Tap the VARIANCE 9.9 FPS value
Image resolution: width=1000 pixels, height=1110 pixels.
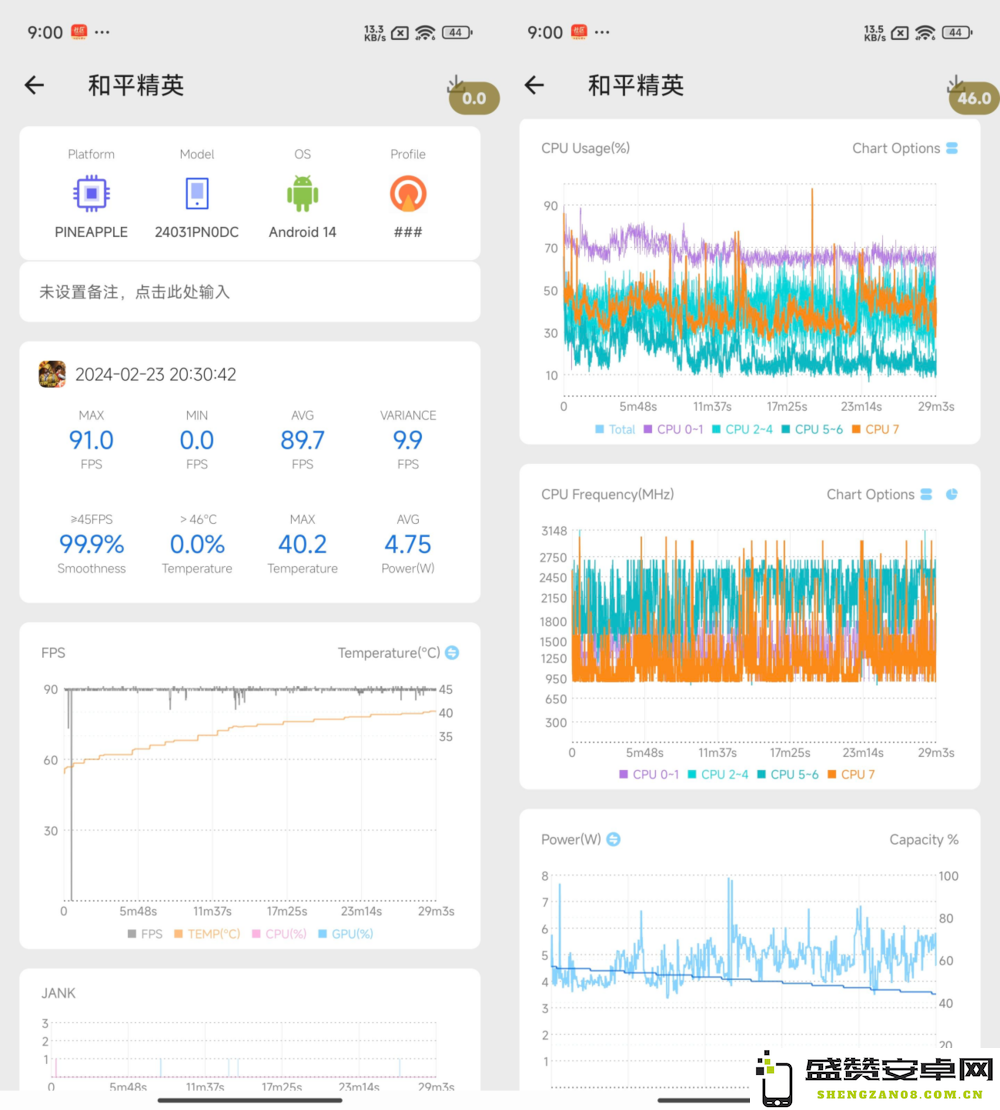coord(408,440)
